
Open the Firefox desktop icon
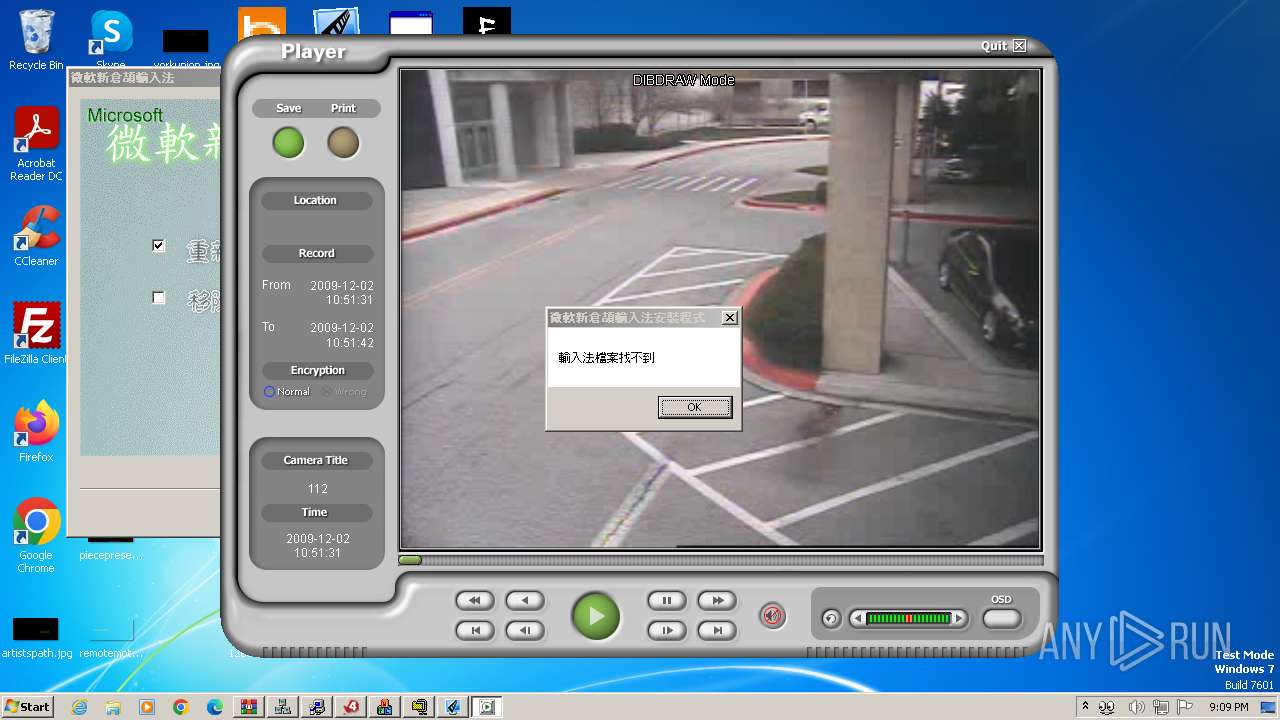(x=36, y=432)
